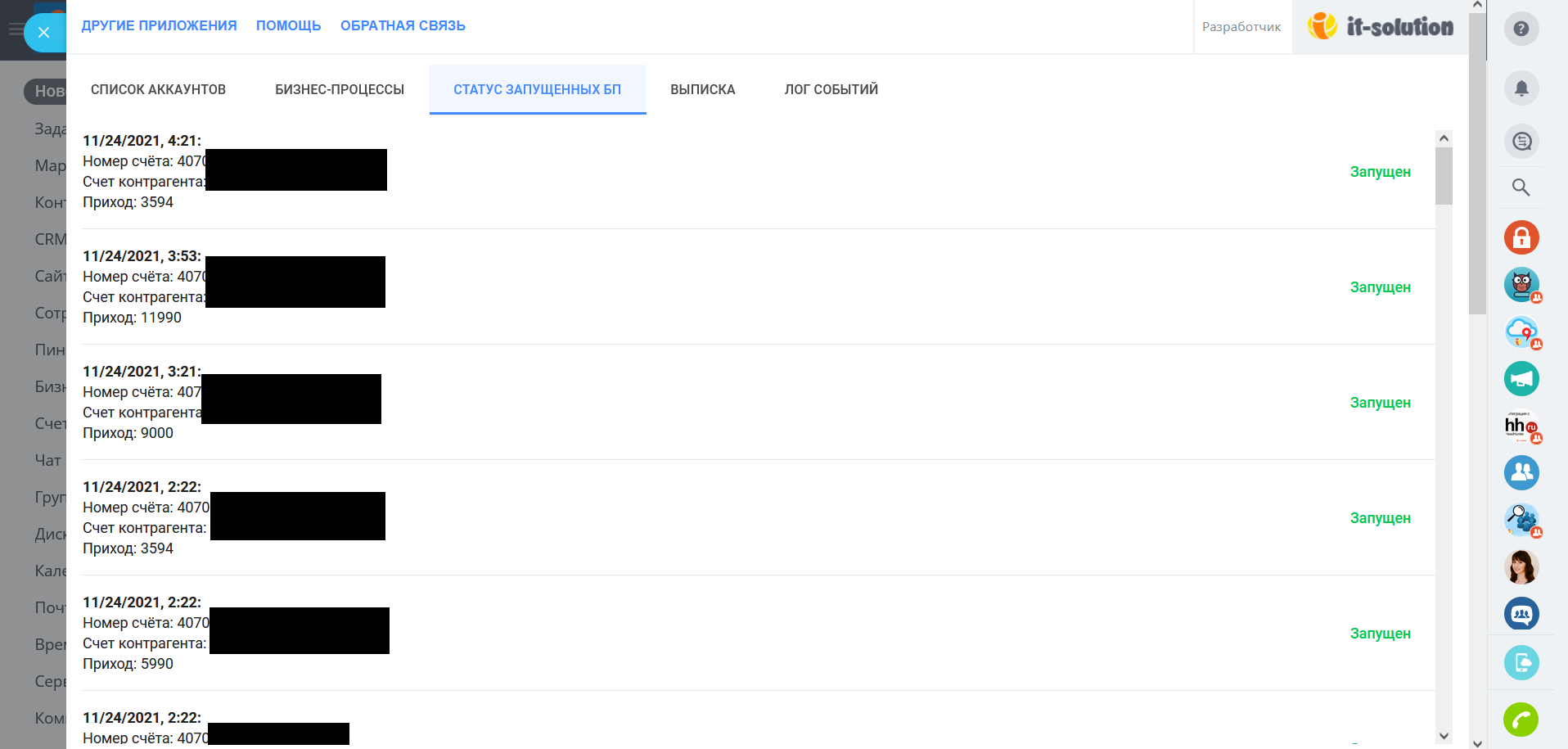
Task: Open the magnifier with gears chat icon
Action: [x=1521, y=520]
